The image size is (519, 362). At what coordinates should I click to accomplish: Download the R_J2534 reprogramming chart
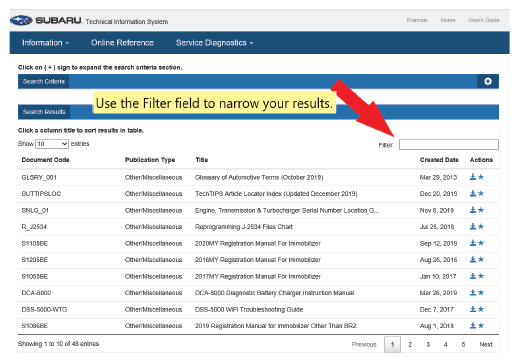[473, 226]
